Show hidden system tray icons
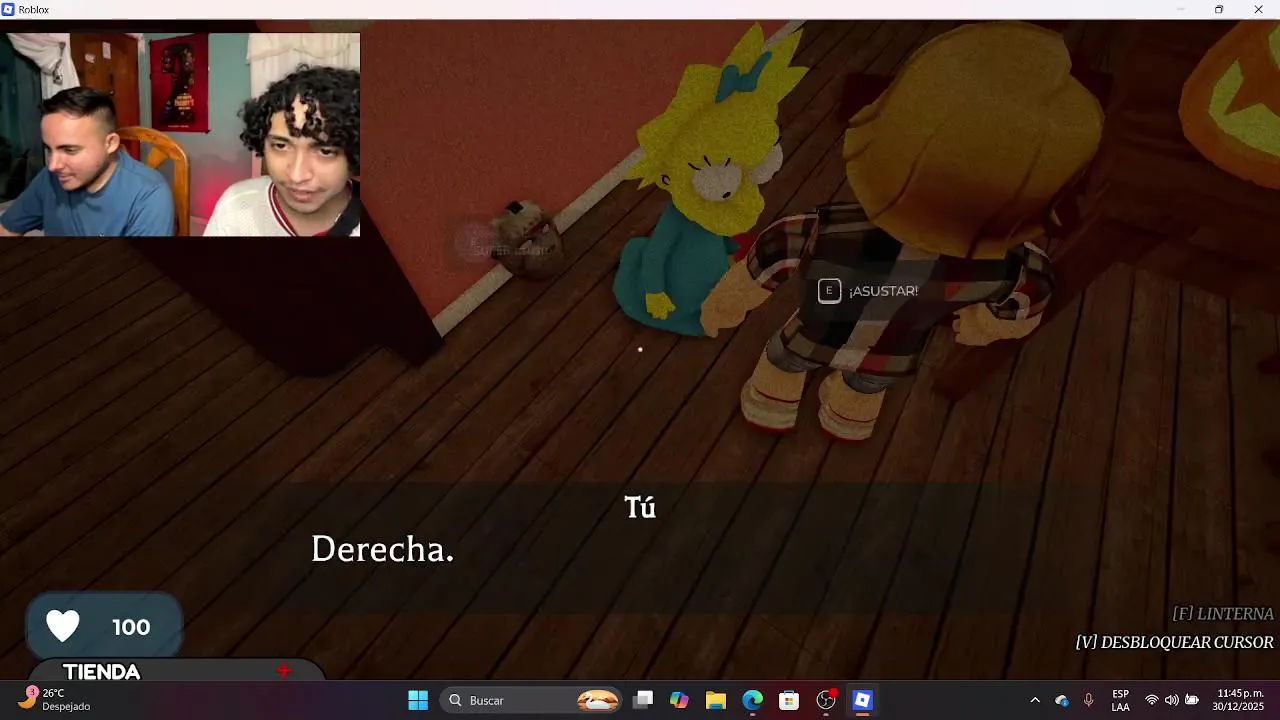Screen dimensions: 1280x720 1035,700
